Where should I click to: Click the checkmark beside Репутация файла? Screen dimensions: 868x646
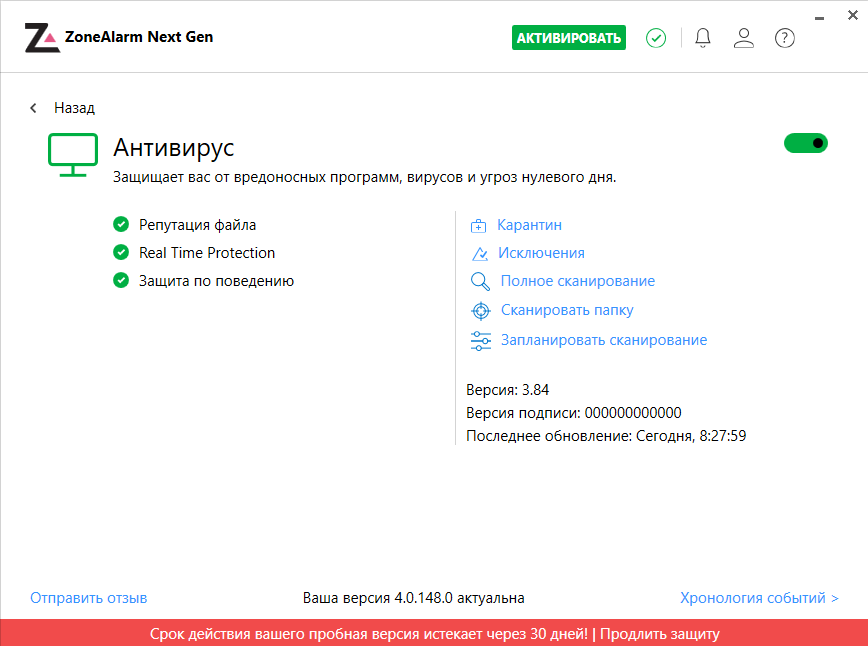click(x=121, y=224)
